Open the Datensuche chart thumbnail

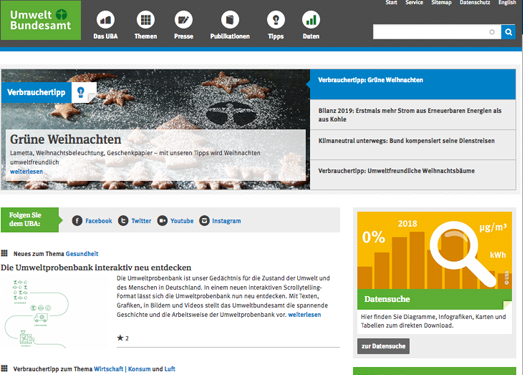pyautogui.click(x=434, y=251)
